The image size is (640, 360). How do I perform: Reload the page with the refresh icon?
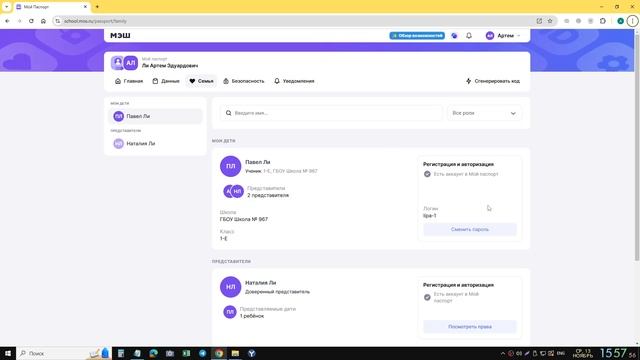click(x=31, y=21)
